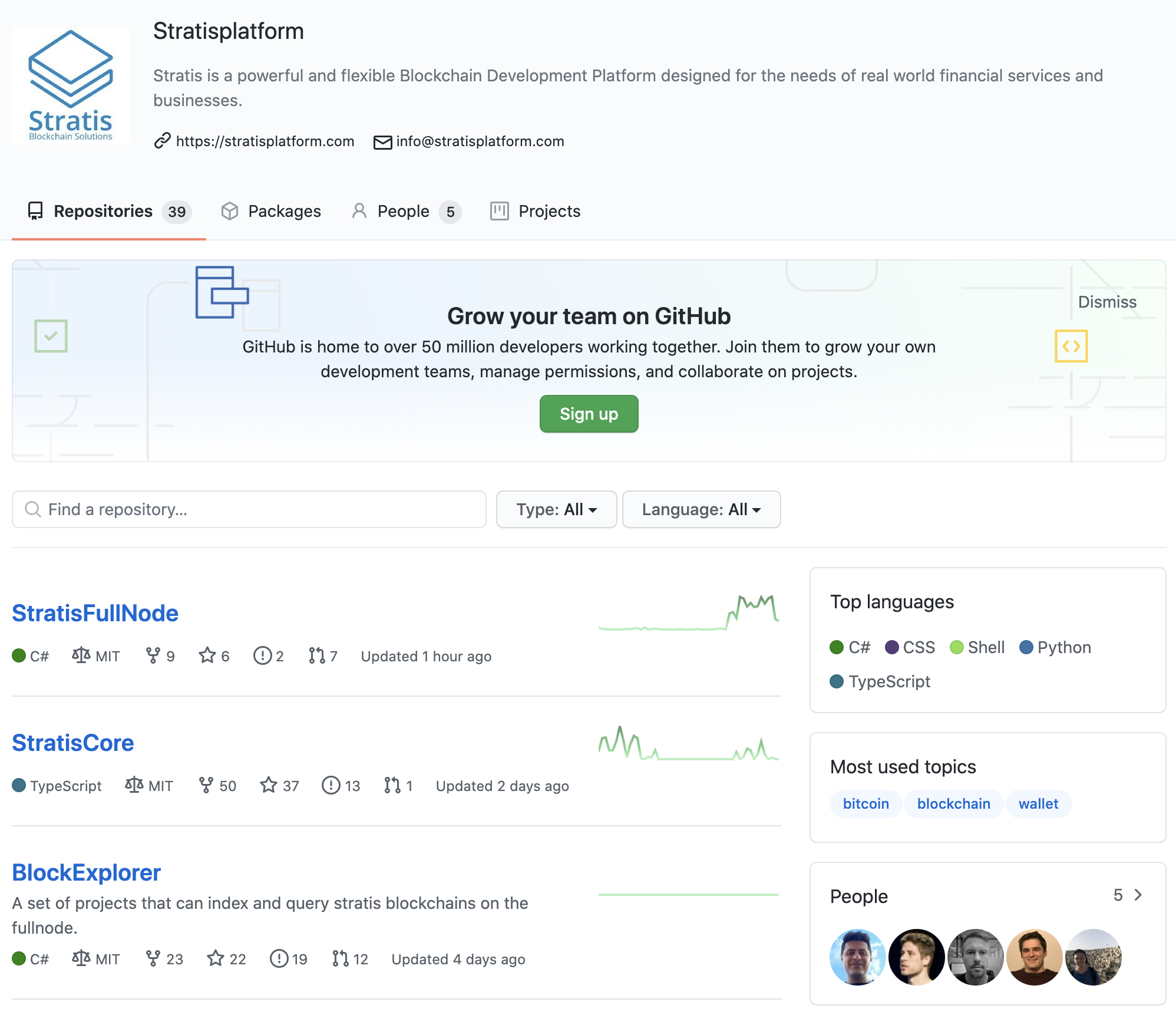Click the first member avatar in People
1176x1015 pixels.
pos(857,957)
